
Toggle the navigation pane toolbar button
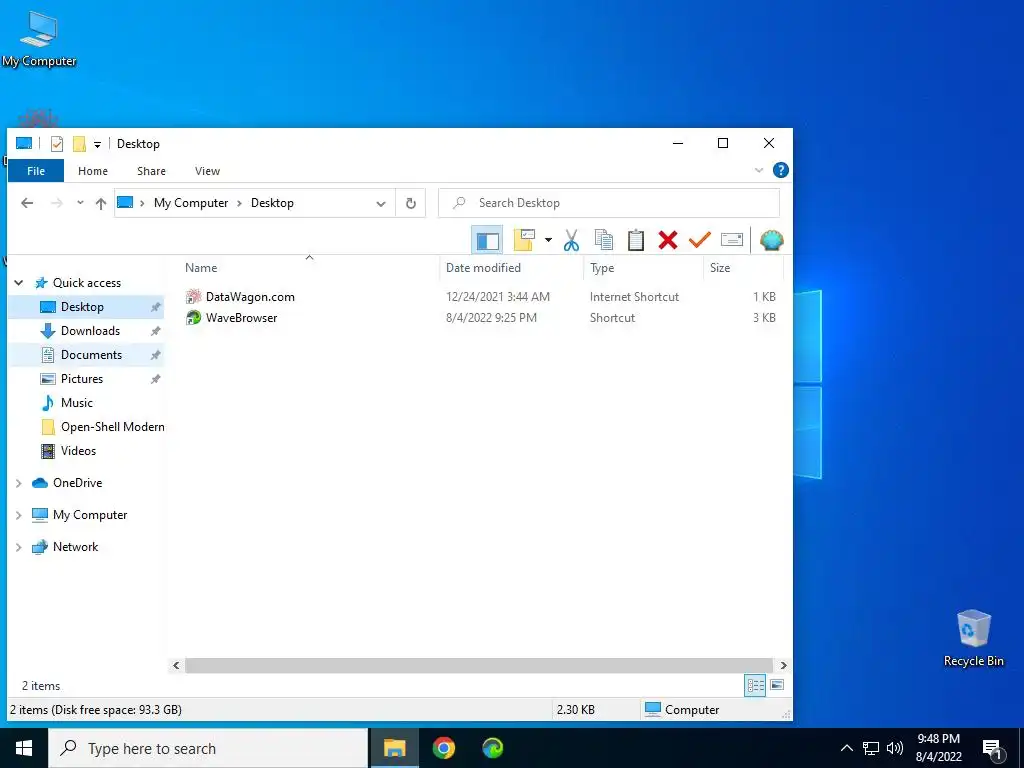point(487,240)
